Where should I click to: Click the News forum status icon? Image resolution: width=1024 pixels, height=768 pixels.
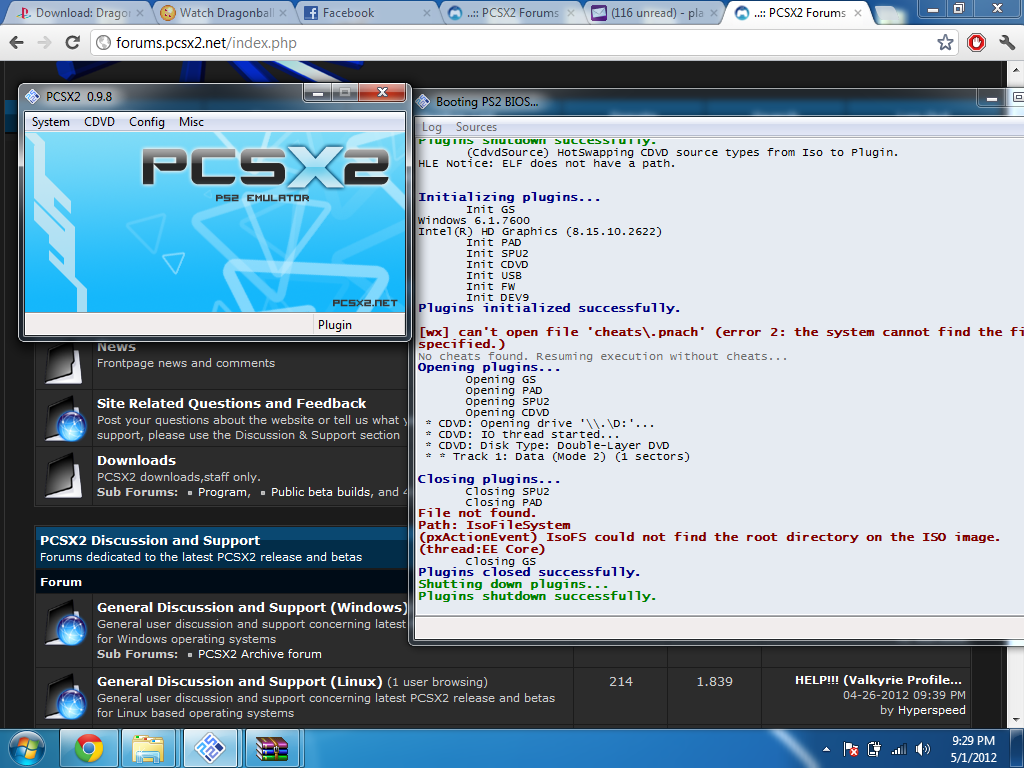pos(64,362)
